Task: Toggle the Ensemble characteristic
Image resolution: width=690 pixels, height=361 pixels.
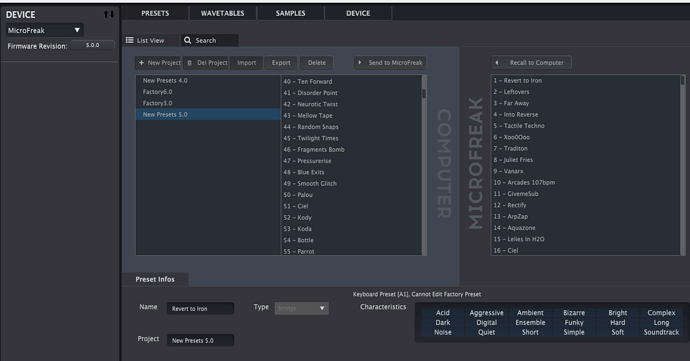Action: click(x=530, y=322)
